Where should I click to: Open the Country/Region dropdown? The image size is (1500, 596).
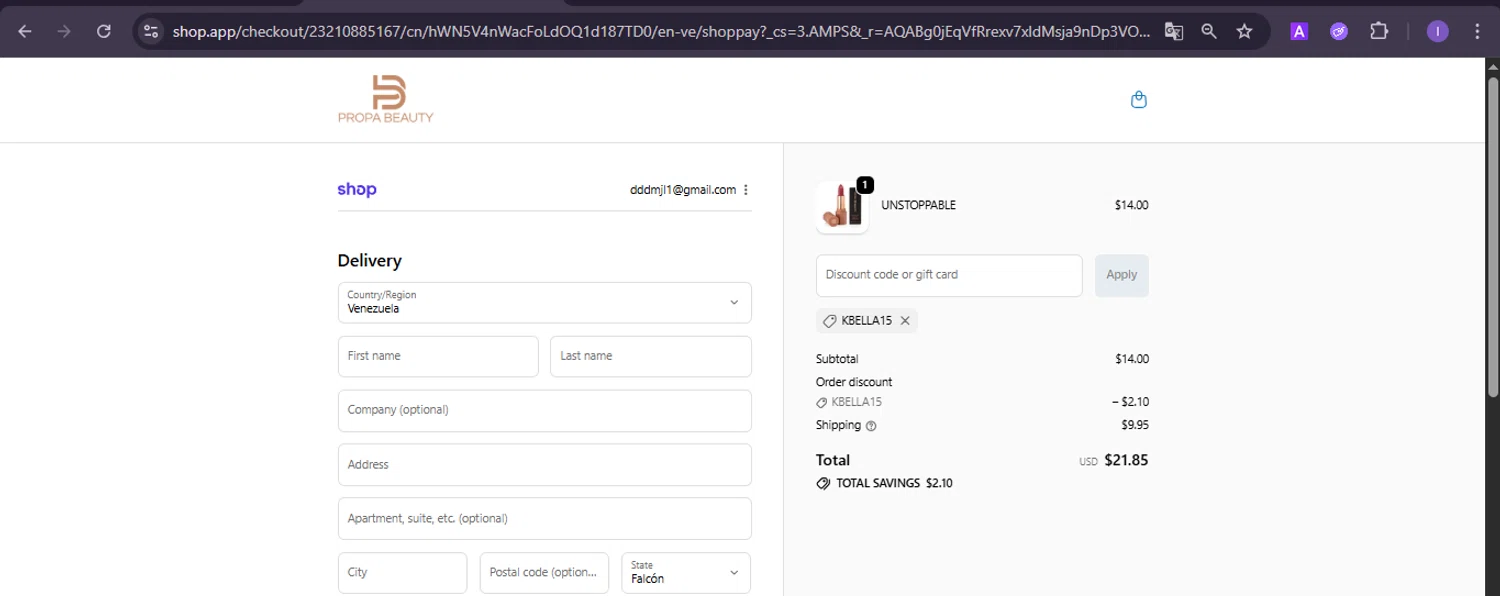click(x=545, y=302)
